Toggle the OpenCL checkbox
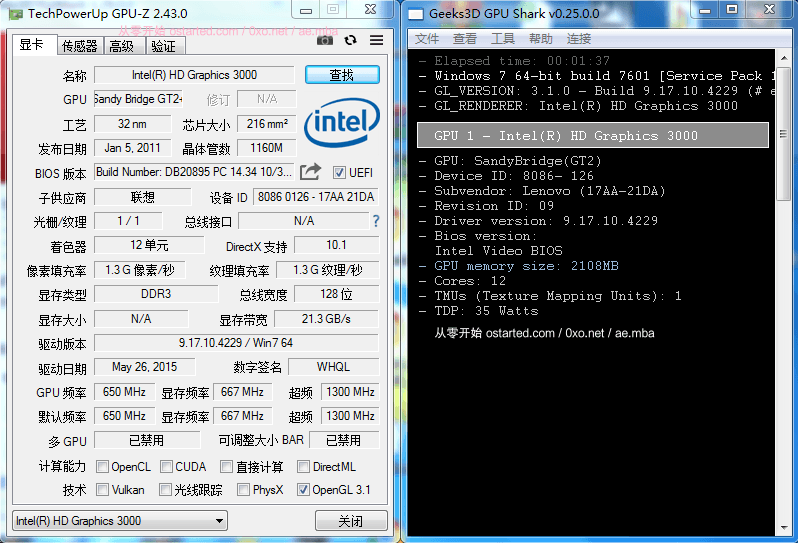The image size is (798, 543). [x=102, y=467]
